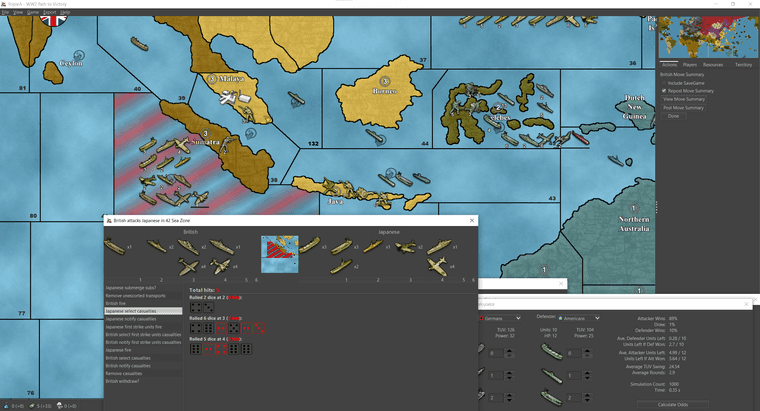
Task: Click View Move Summary button
Action: tap(683, 99)
